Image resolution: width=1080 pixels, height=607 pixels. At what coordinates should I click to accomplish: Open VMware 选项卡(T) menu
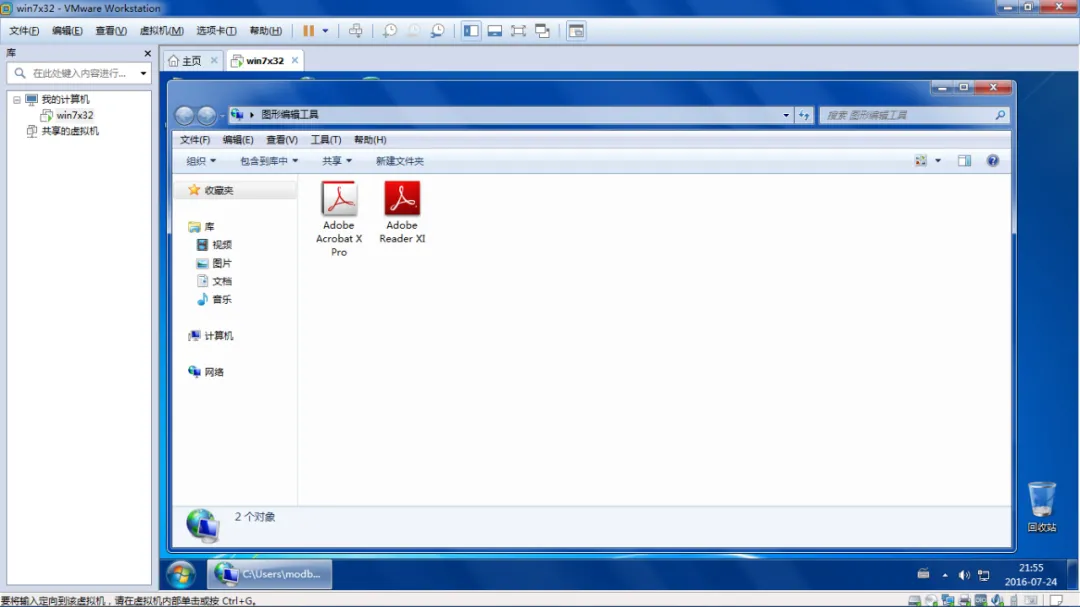(x=216, y=30)
